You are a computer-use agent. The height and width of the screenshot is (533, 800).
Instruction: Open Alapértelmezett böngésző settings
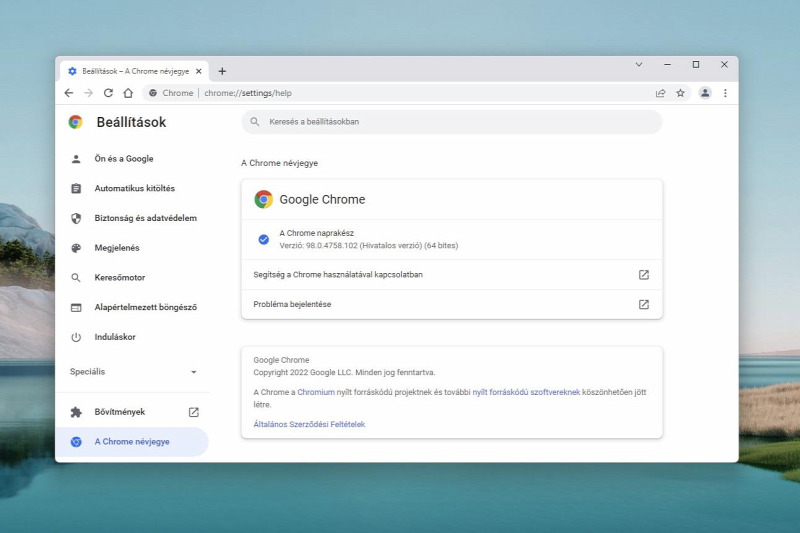pos(133,307)
